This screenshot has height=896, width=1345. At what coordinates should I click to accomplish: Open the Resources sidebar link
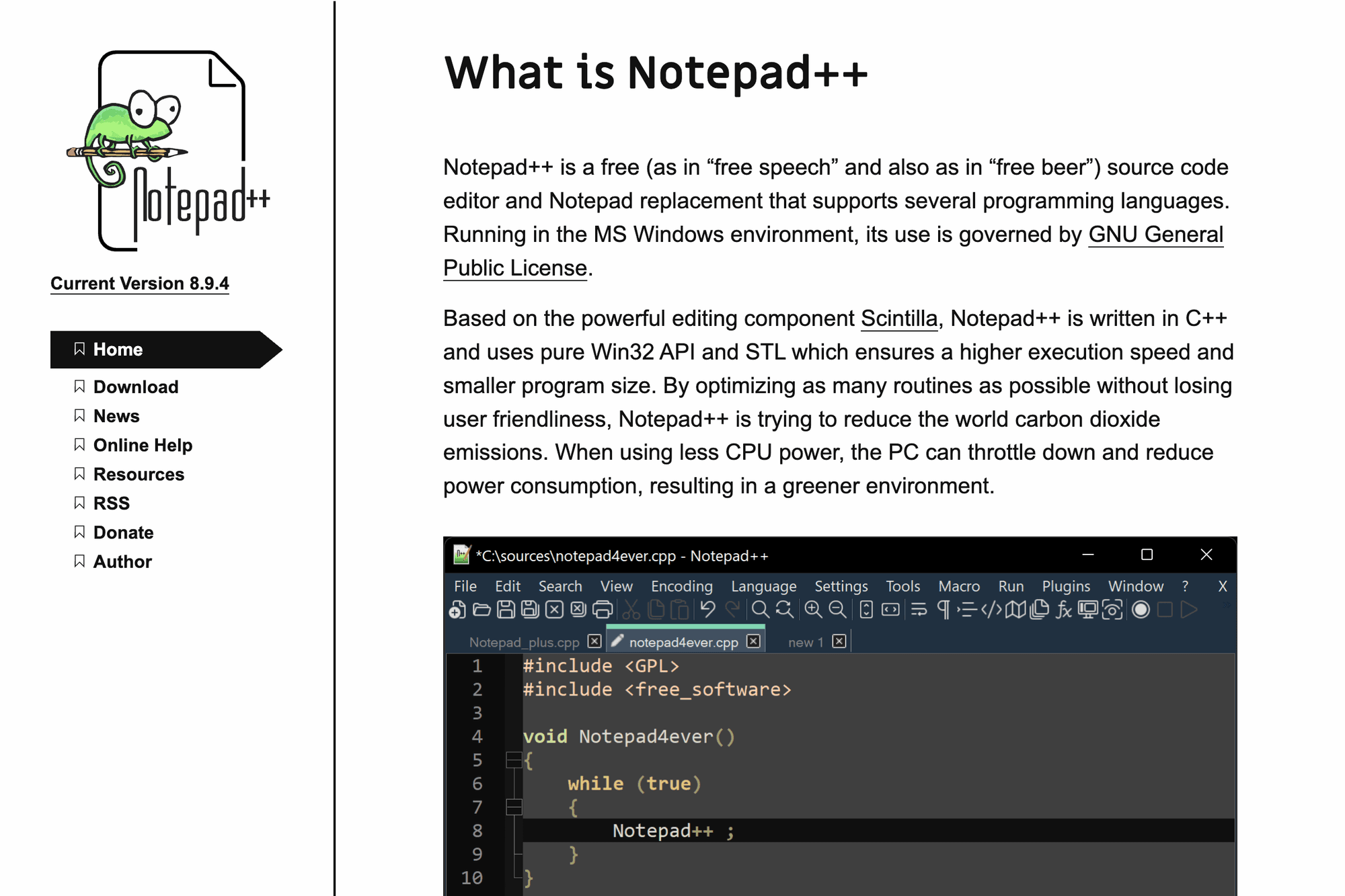tap(139, 475)
